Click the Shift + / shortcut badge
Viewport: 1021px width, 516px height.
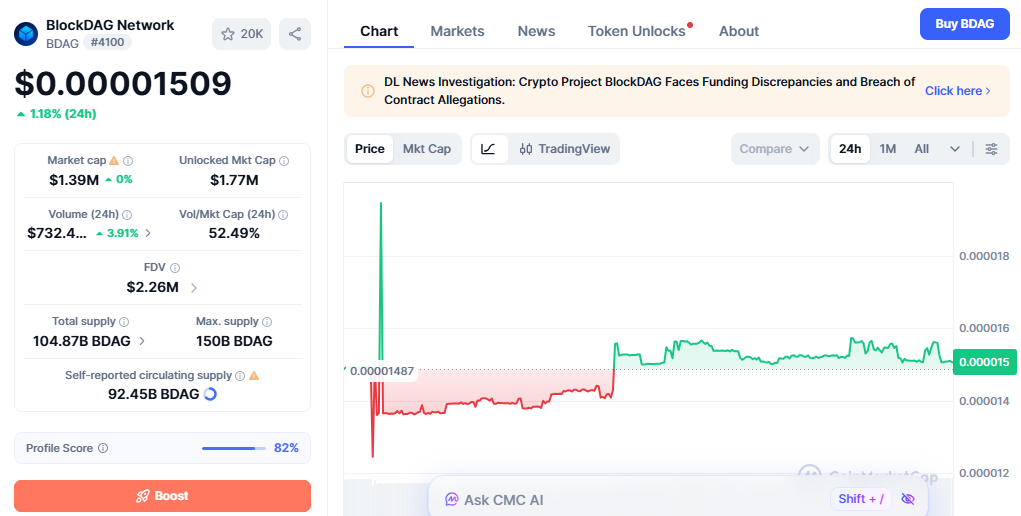click(861, 499)
